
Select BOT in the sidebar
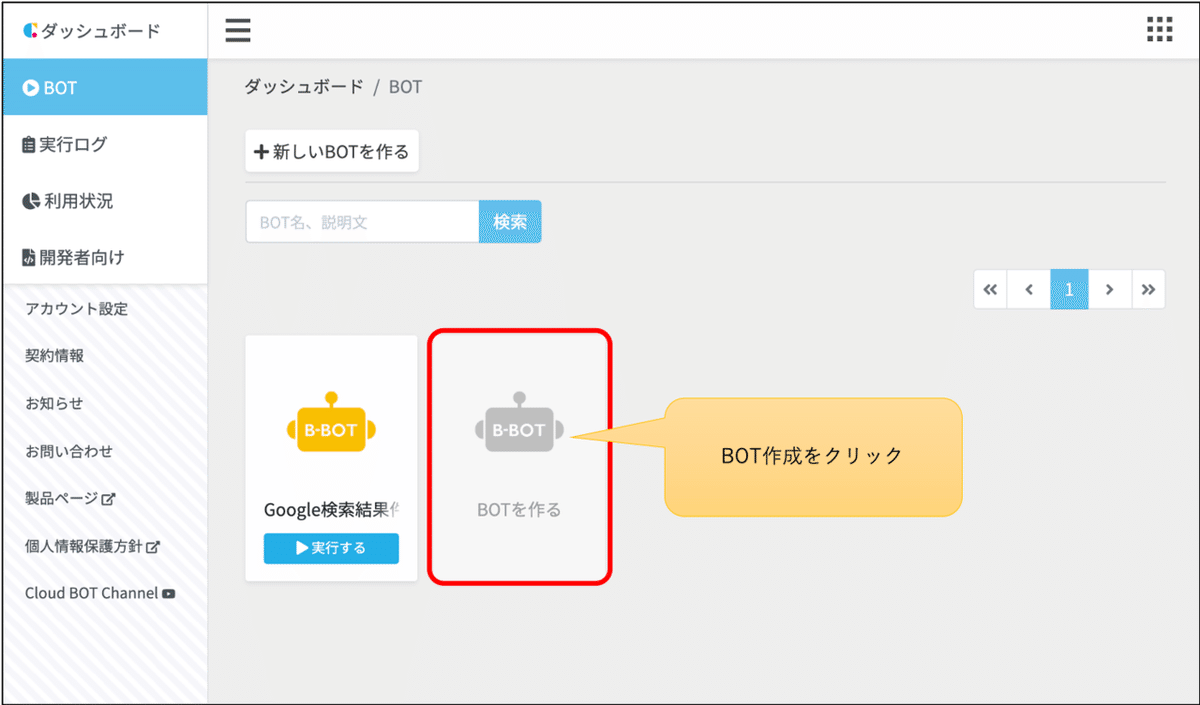point(60,87)
